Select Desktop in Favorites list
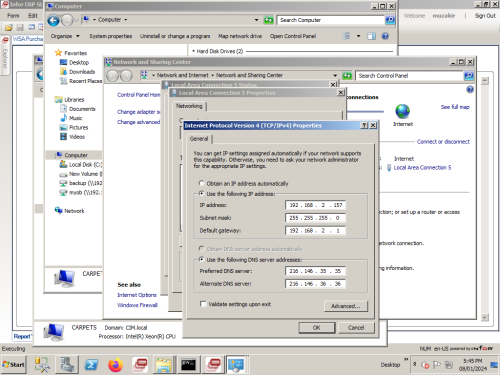The width and height of the screenshot is (500, 375). (79, 62)
